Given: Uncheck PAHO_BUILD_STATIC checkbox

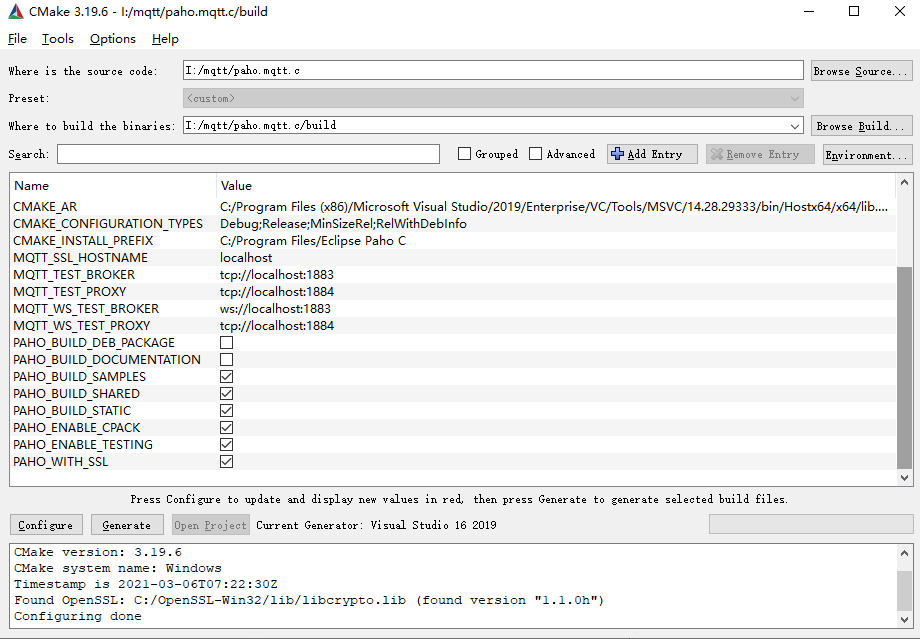Looking at the screenshot, I should (226, 411).
